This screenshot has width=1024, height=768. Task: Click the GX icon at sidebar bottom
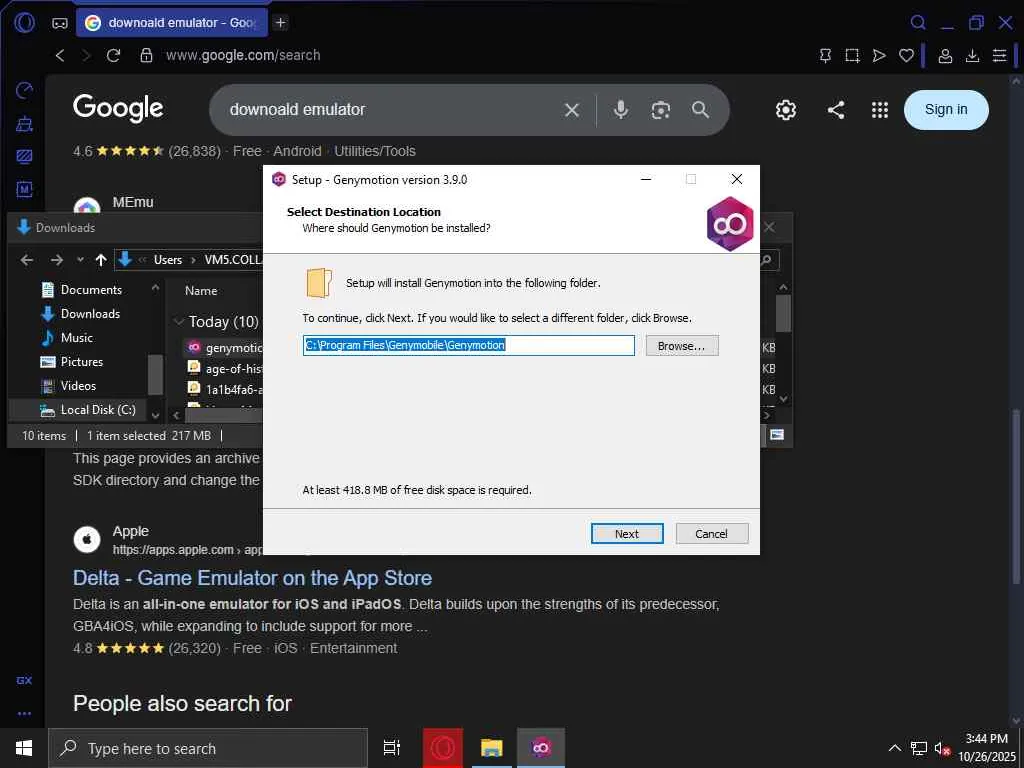pos(24,680)
